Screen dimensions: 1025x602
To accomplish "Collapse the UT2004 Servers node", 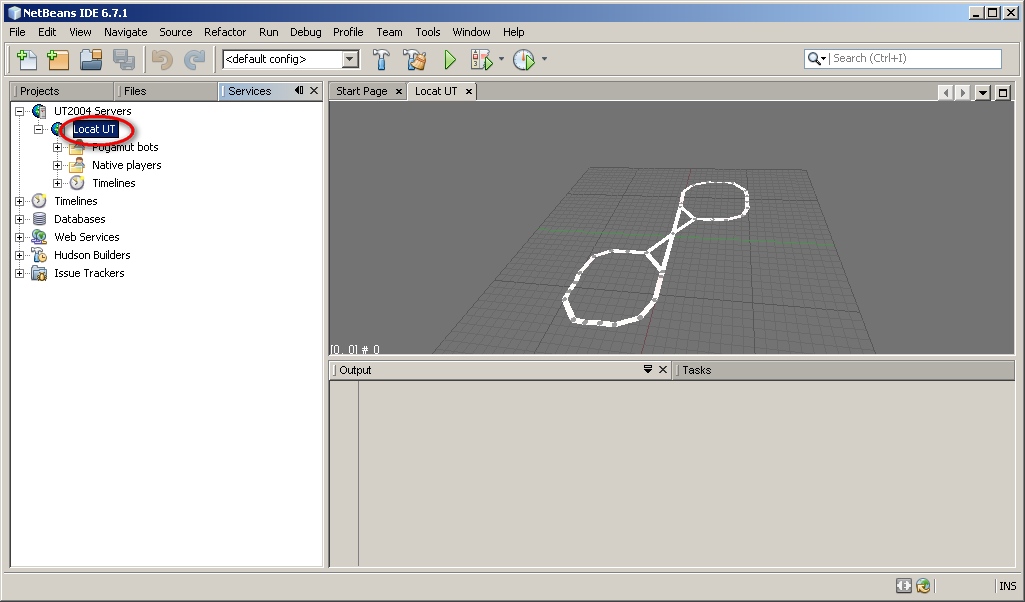I will pyautogui.click(x=20, y=111).
